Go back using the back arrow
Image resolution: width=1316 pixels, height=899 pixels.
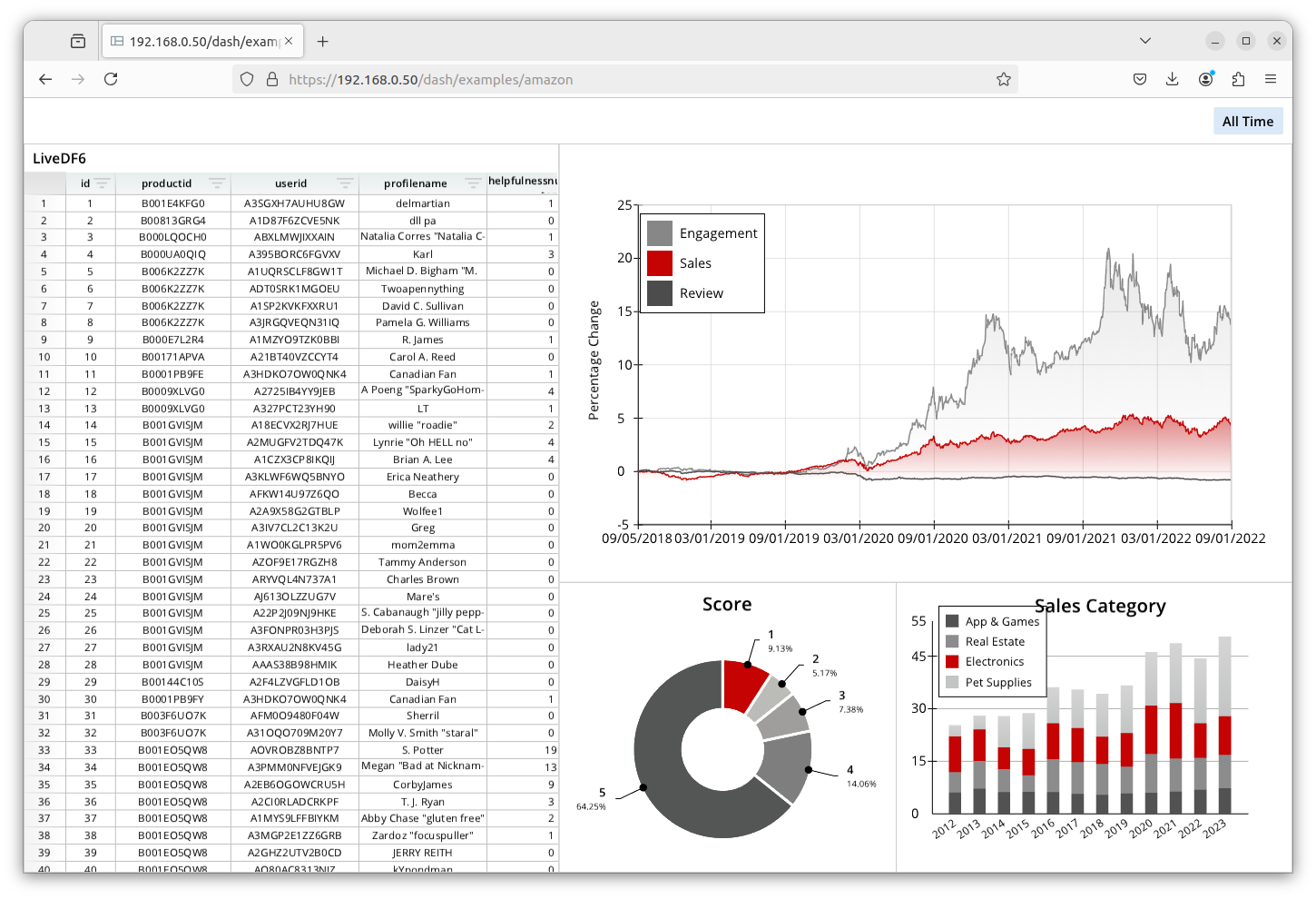(x=45, y=79)
